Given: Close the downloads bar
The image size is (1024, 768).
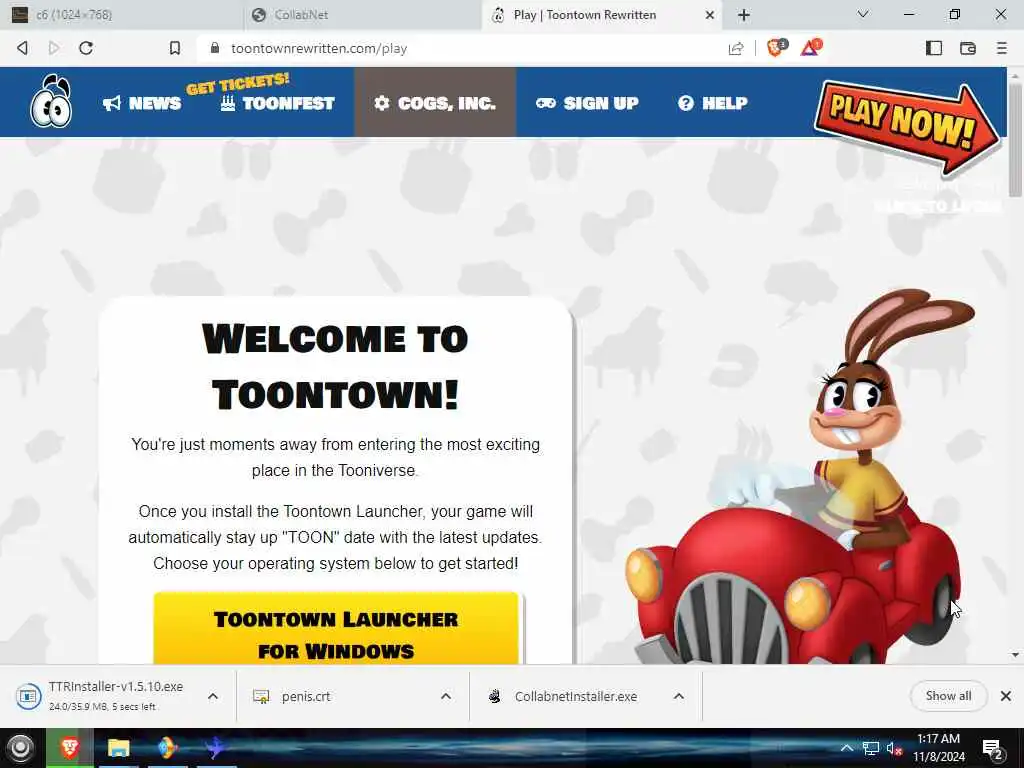Looking at the screenshot, I should [x=1006, y=696].
